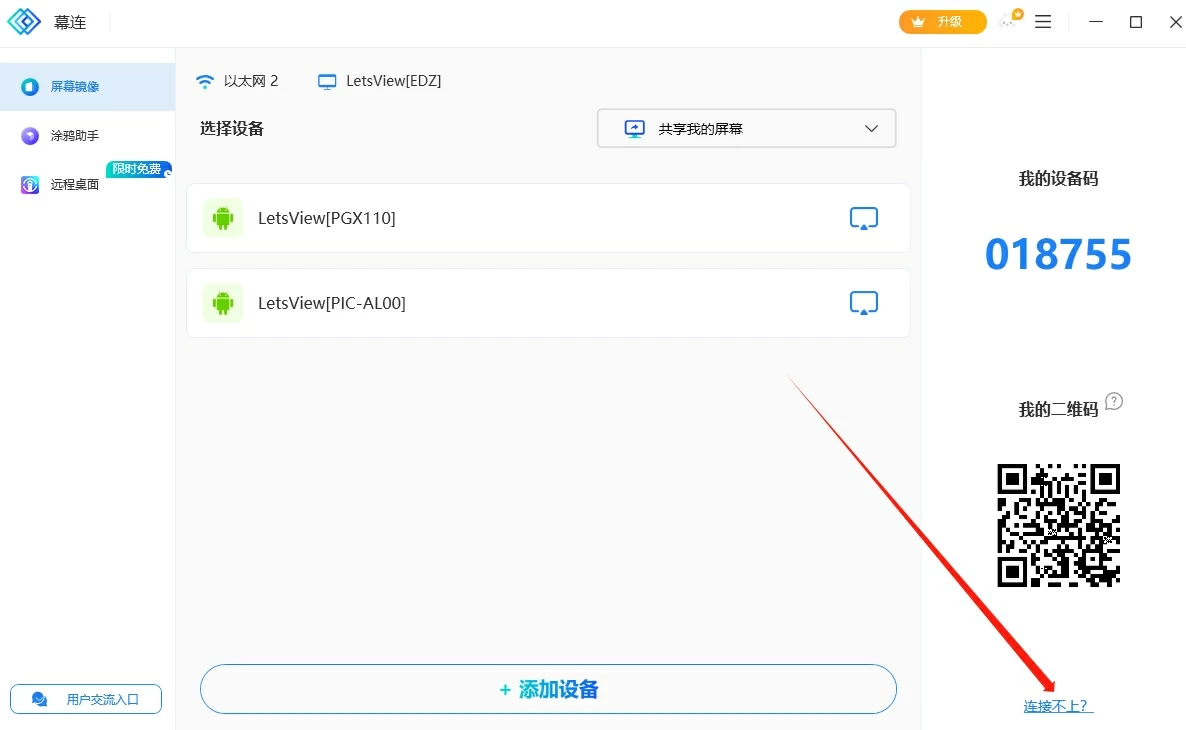
Task: Close the 幕连 window
Action: 1175,22
